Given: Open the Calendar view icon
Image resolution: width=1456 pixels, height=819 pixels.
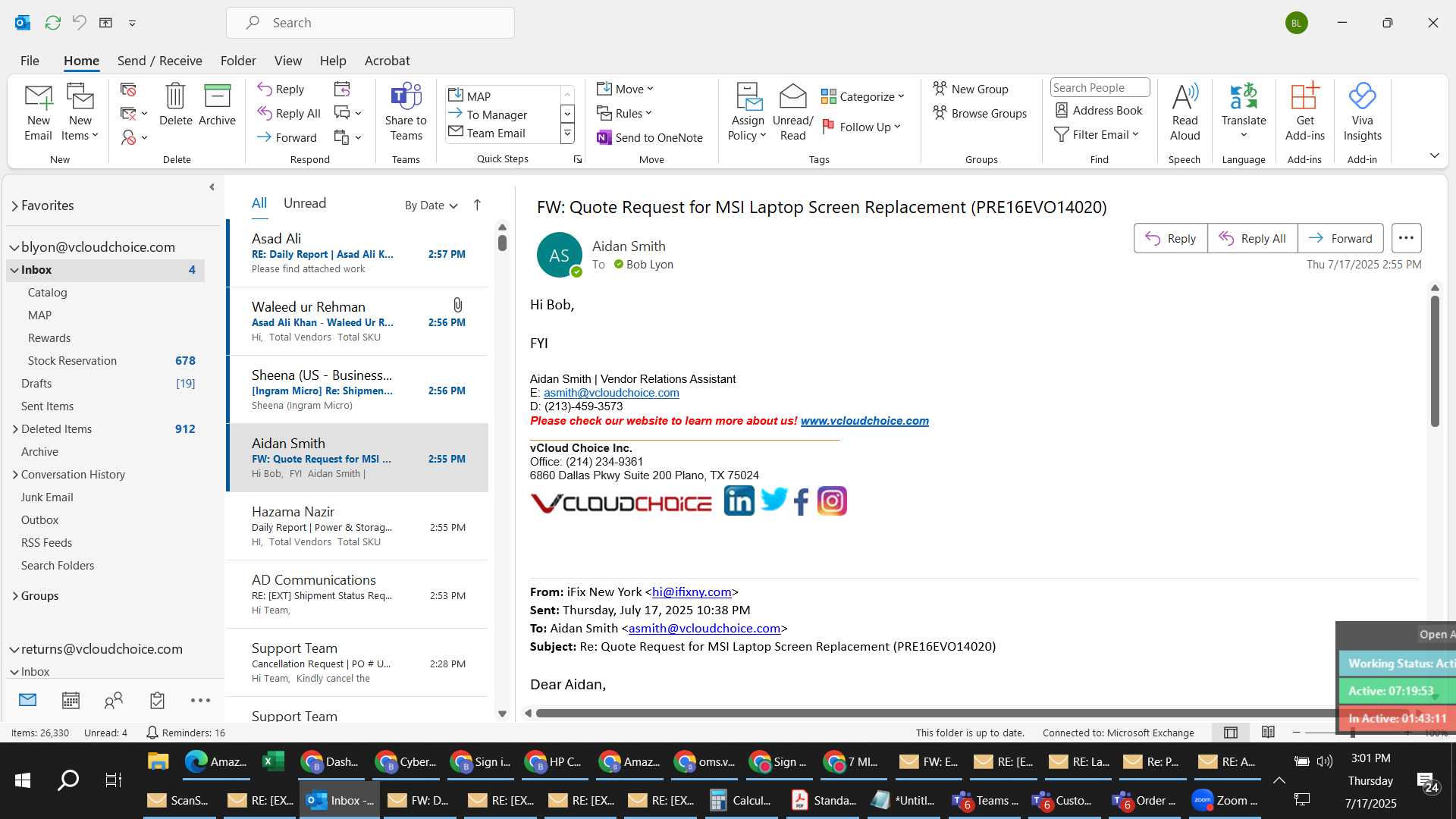Looking at the screenshot, I should 71,701.
